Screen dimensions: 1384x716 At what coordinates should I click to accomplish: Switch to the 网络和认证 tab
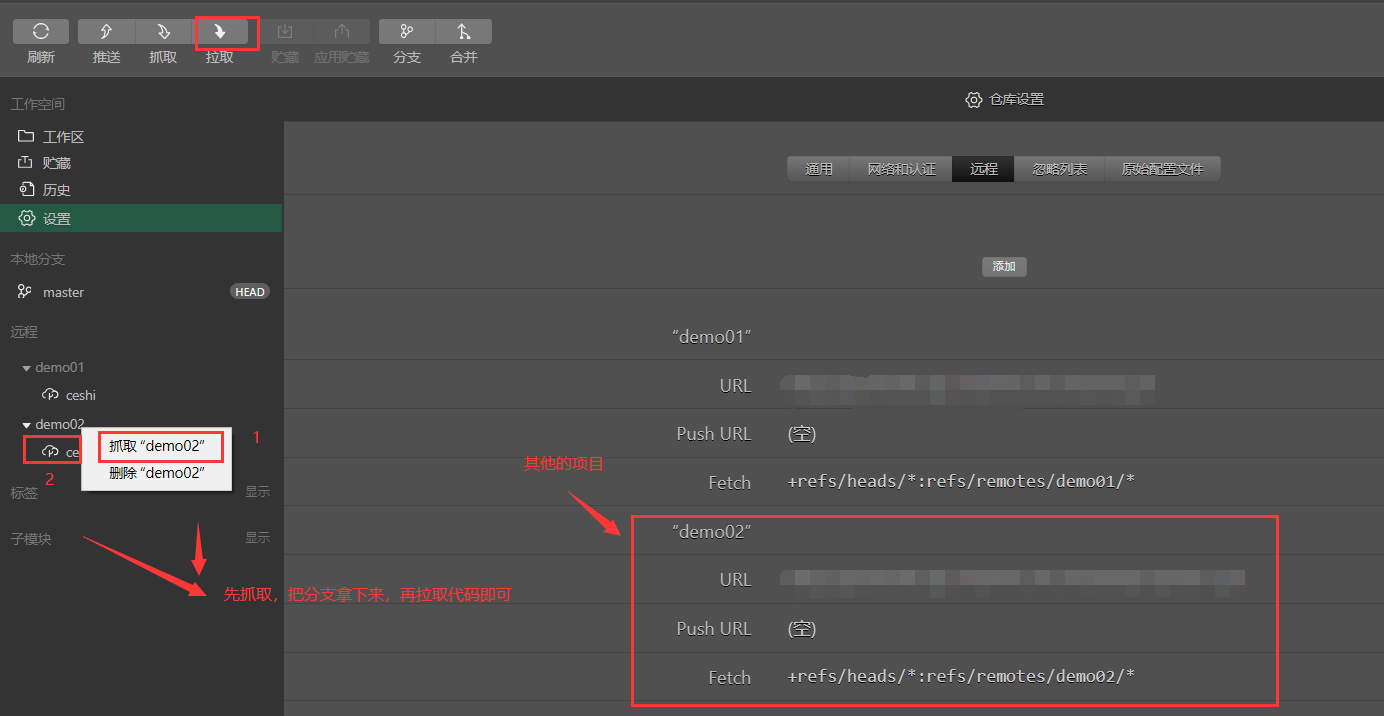(901, 169)
